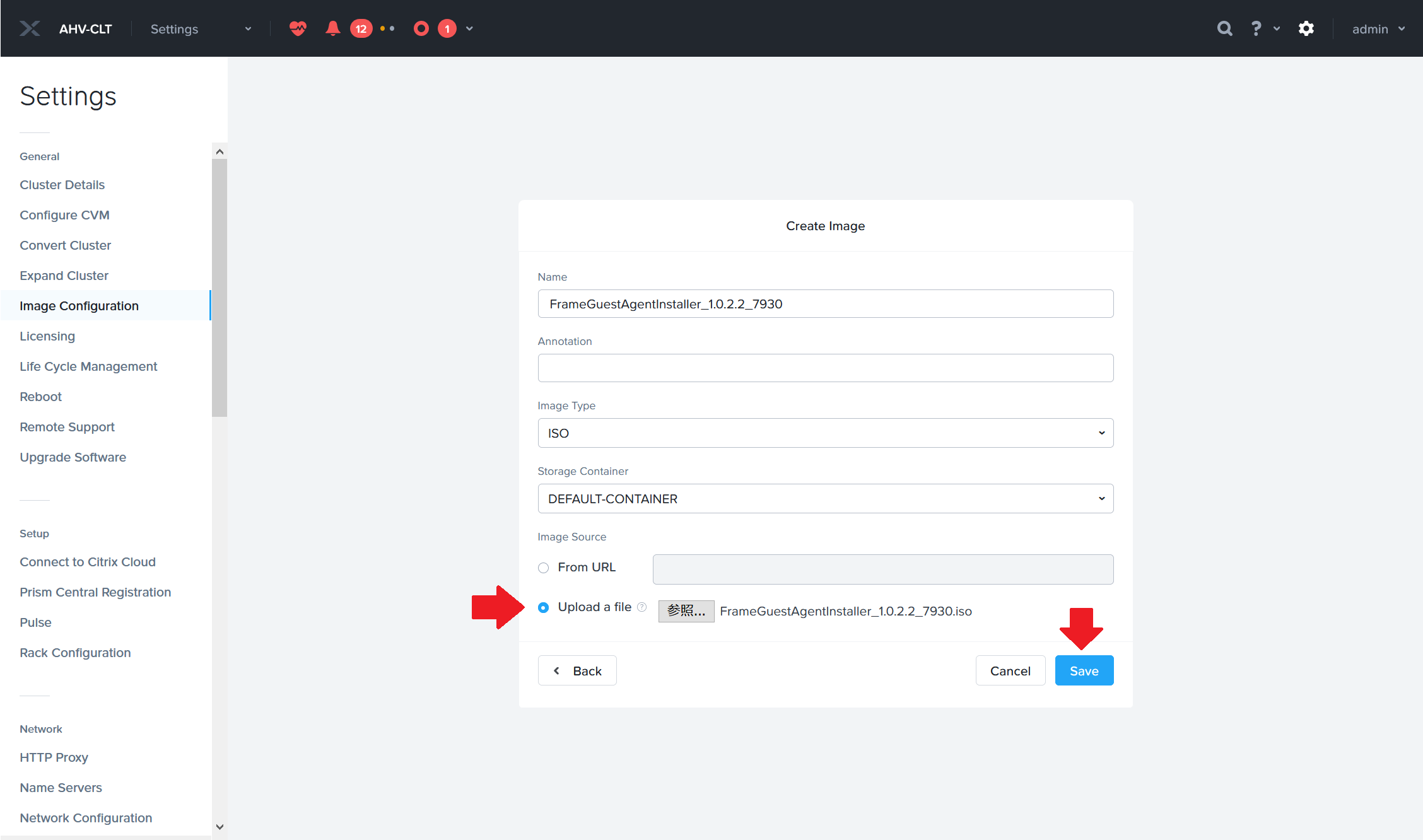The height and width of the screenshot is (840, 1423).
Task: Open Prism Central Registration
Action: point(95,592)
